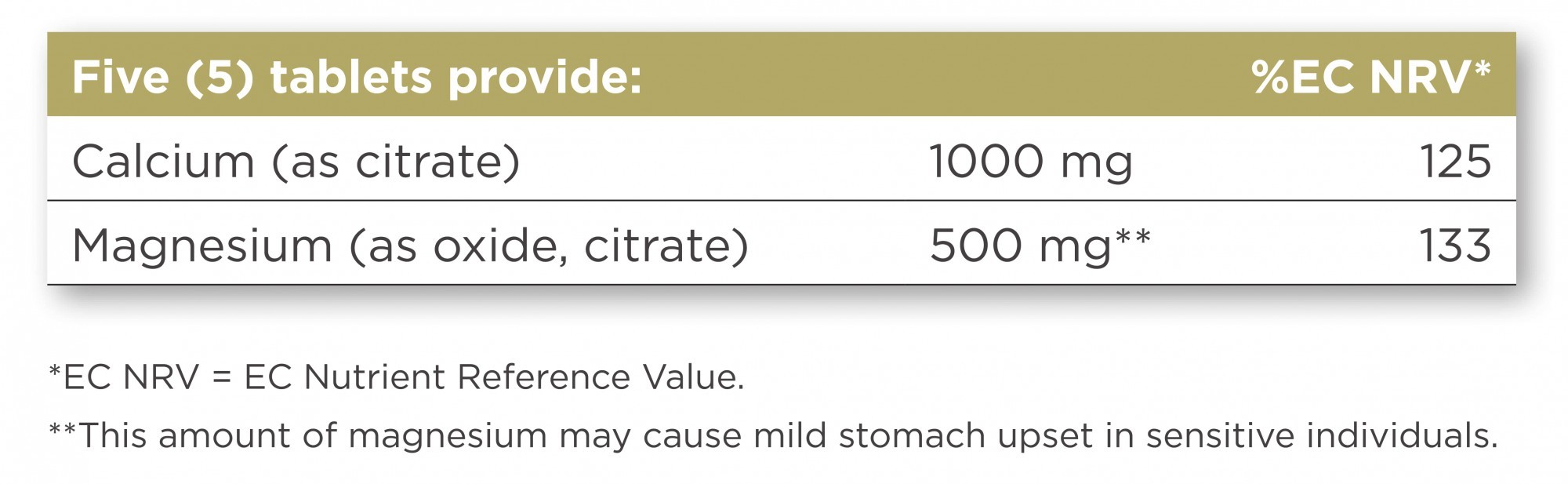This screenshot has height=484, width=1568.
Task: Click the "1000 mg" calcium amount
Action: click(1031, 162)
